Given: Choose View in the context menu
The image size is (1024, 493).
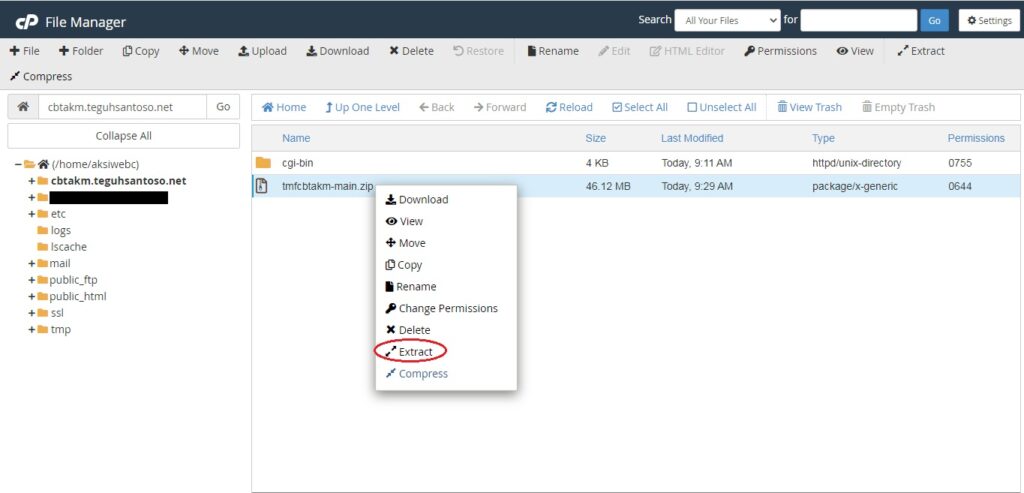Looking at the screenshot, I should pos(404,221).
